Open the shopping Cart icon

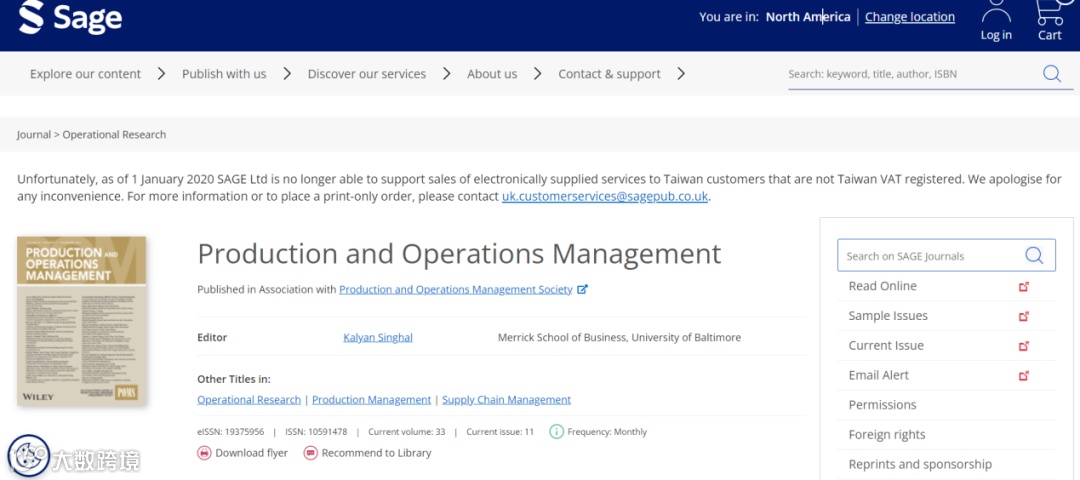click(1050, 12)
